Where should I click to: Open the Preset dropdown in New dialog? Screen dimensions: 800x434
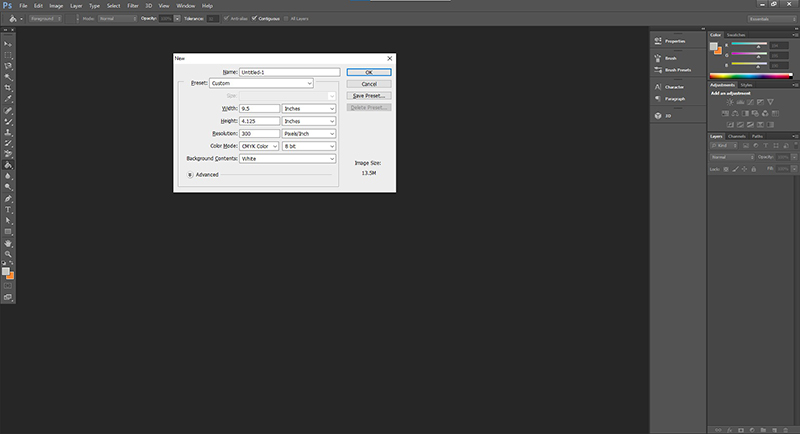[x=276, y=83]
